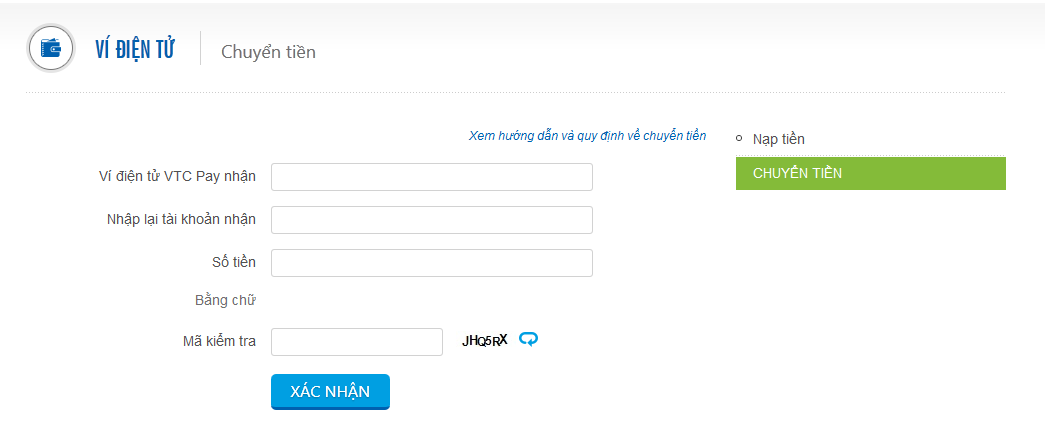Select the CHUYỂN TIỀN menu item
Image resolution: width=1045 pixels, height=444 pixels.
click(x=870, y=173)
